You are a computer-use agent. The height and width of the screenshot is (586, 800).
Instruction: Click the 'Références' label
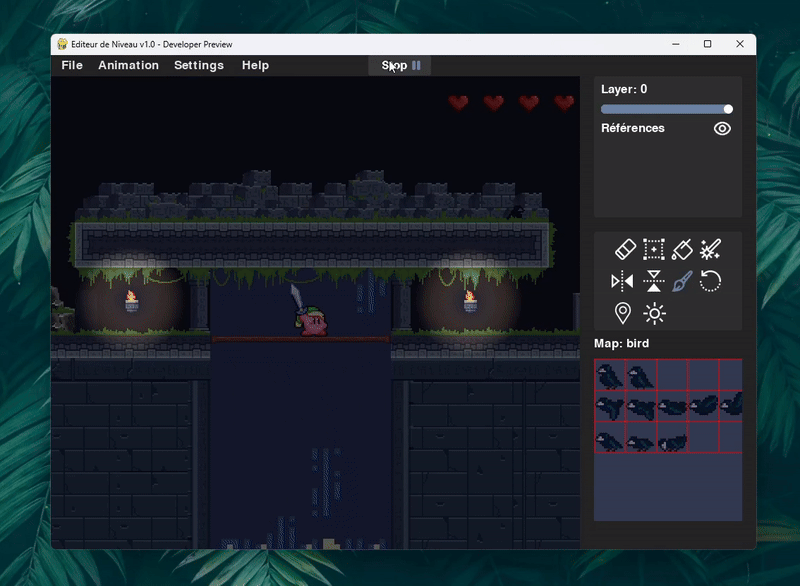633,128
